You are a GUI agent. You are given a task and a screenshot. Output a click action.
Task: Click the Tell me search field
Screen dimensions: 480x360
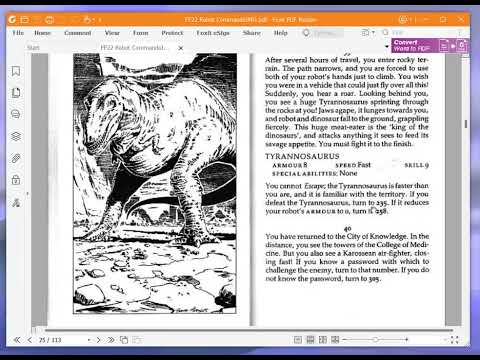(x=328, y=33)
